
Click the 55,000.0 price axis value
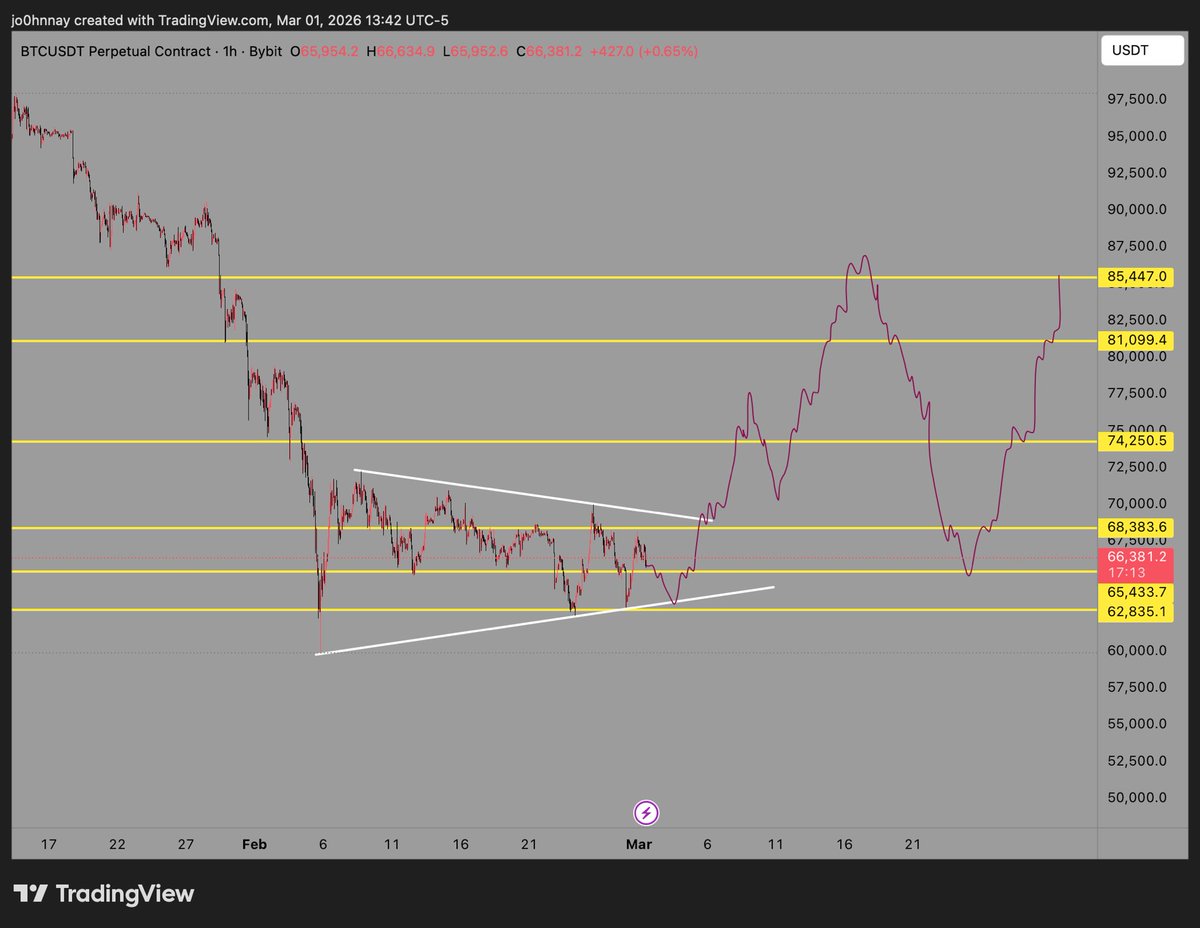pyautogui.click(x=1137, y=723)
